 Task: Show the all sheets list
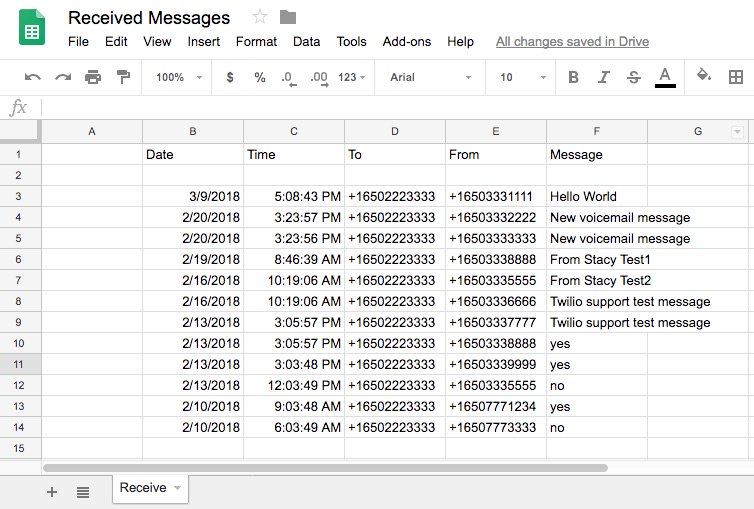(83, 492)
